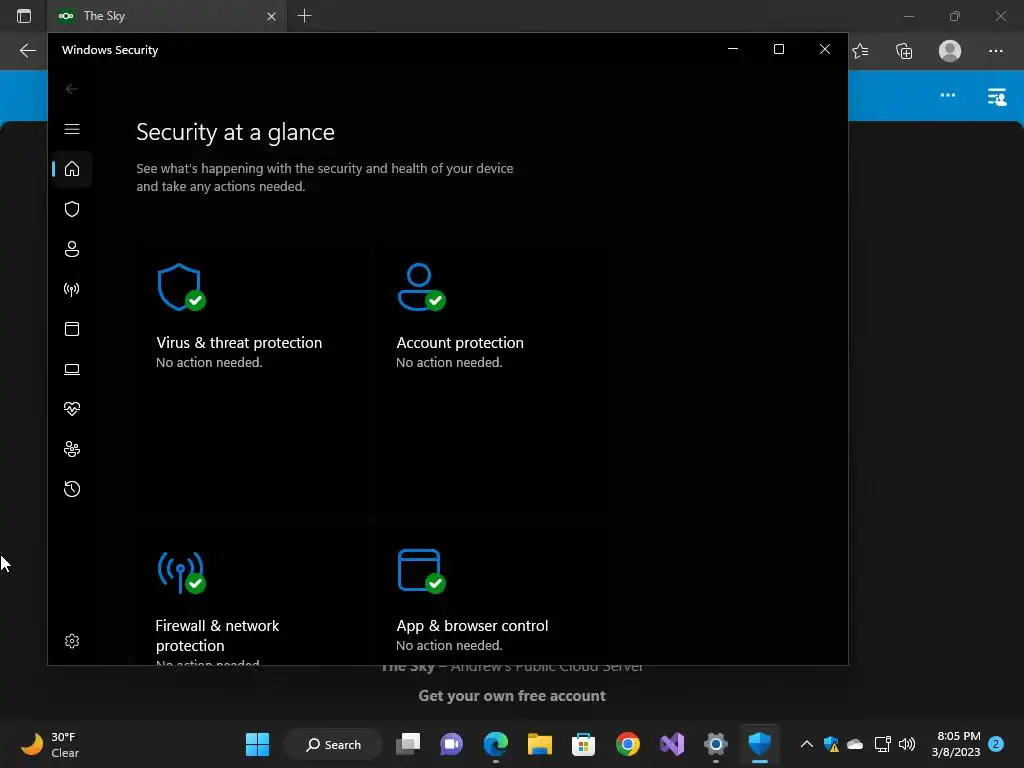Viewport: 1024px width, 768px height.
Task: Open Family options icon in sidebar
Action: [72, 449]
